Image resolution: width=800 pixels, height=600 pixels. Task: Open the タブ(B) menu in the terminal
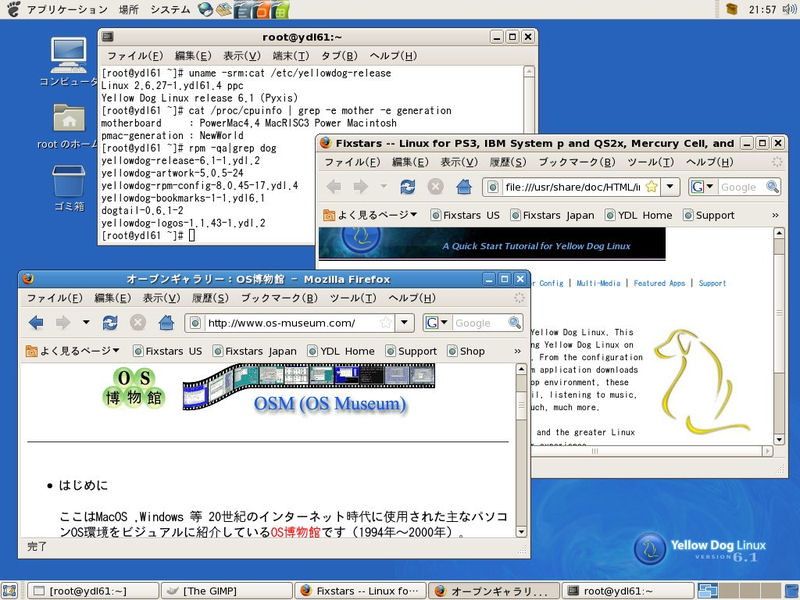tap(338, 56)
